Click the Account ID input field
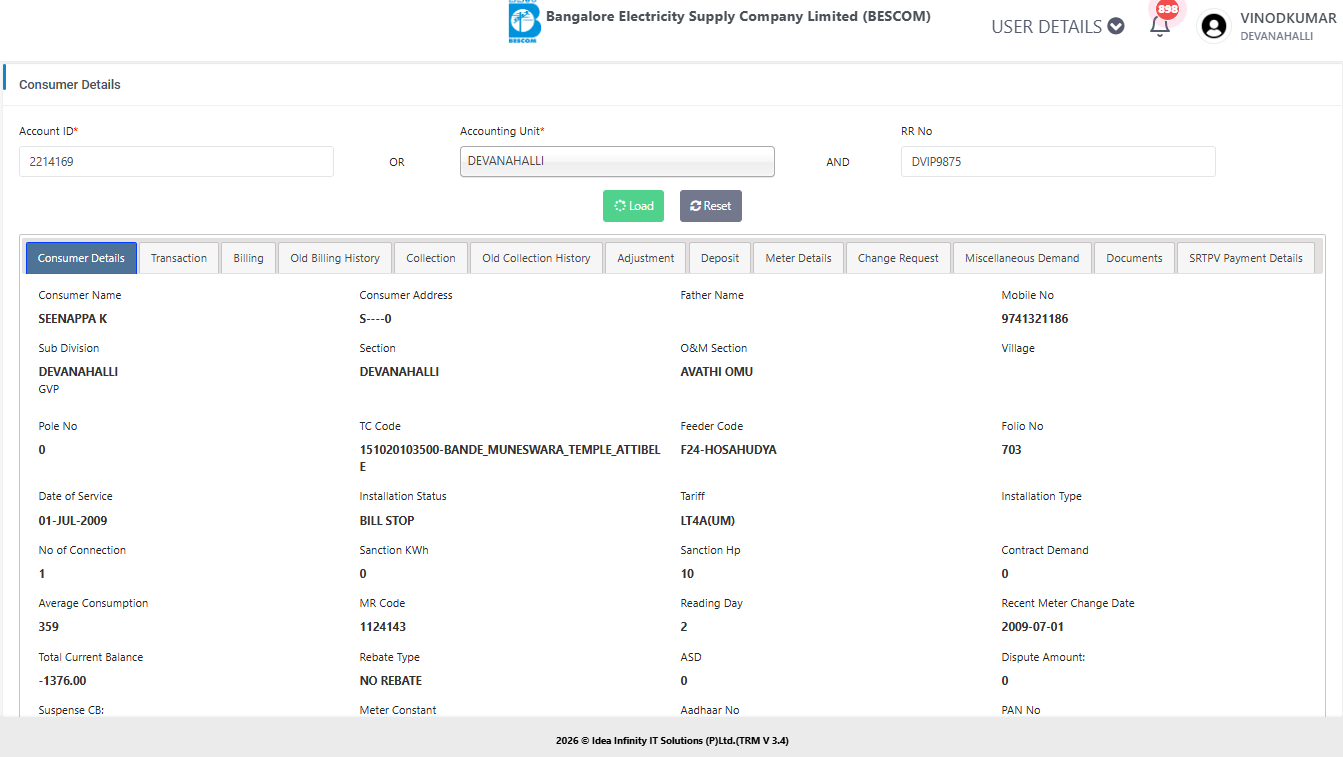 tap(176, 161)
